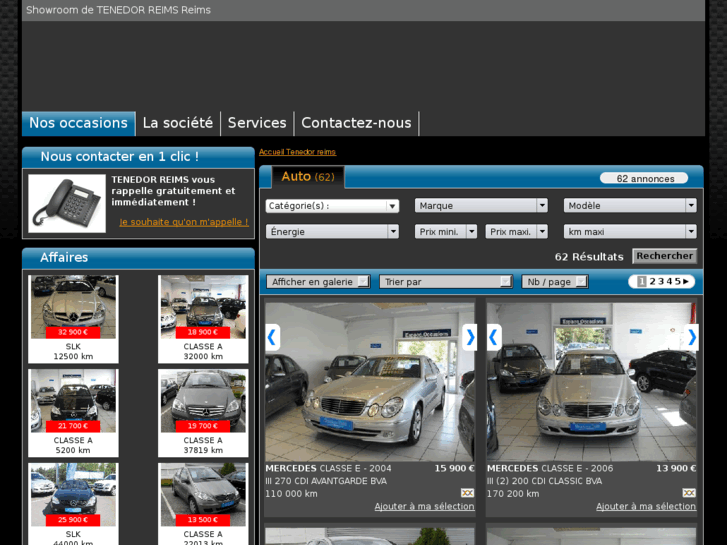This screenshot has height=545, width=727.
Task: Show previous photo of 2004 Classe E
Action: pyautogui.click(x=272, y=337)
